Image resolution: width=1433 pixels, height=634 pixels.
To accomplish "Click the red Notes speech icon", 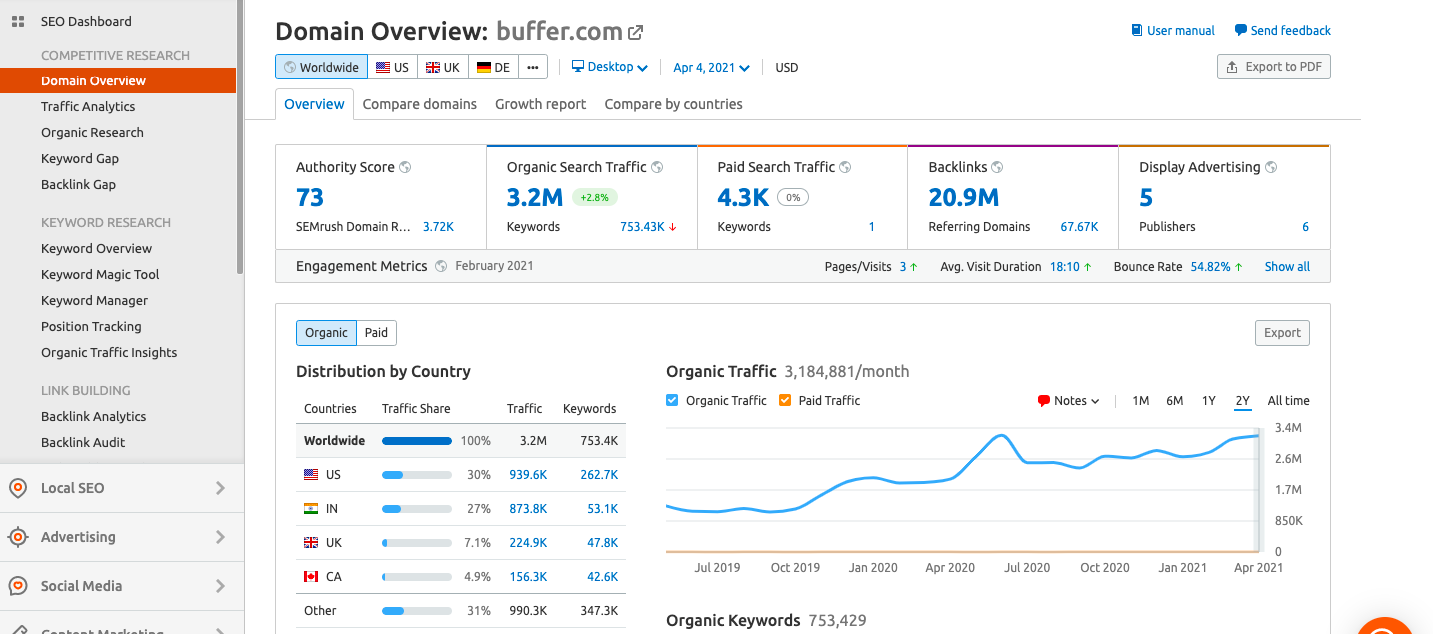I will [x=1044, y=401].
